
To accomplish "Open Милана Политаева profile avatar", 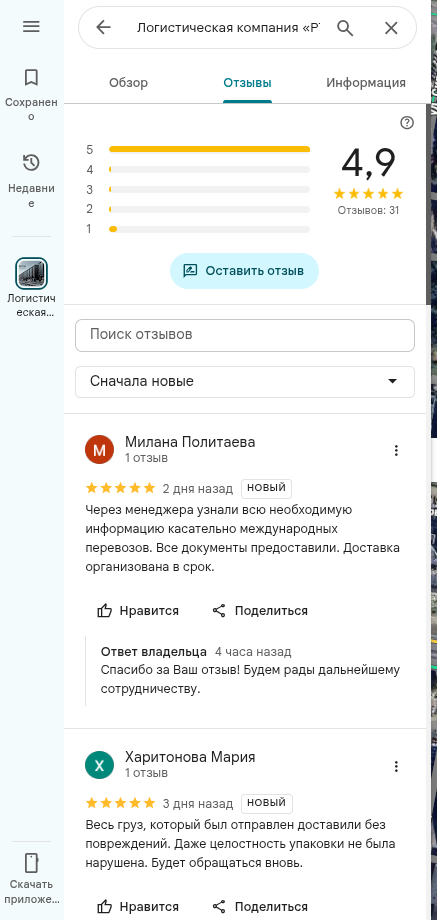I will pos(99,450).
